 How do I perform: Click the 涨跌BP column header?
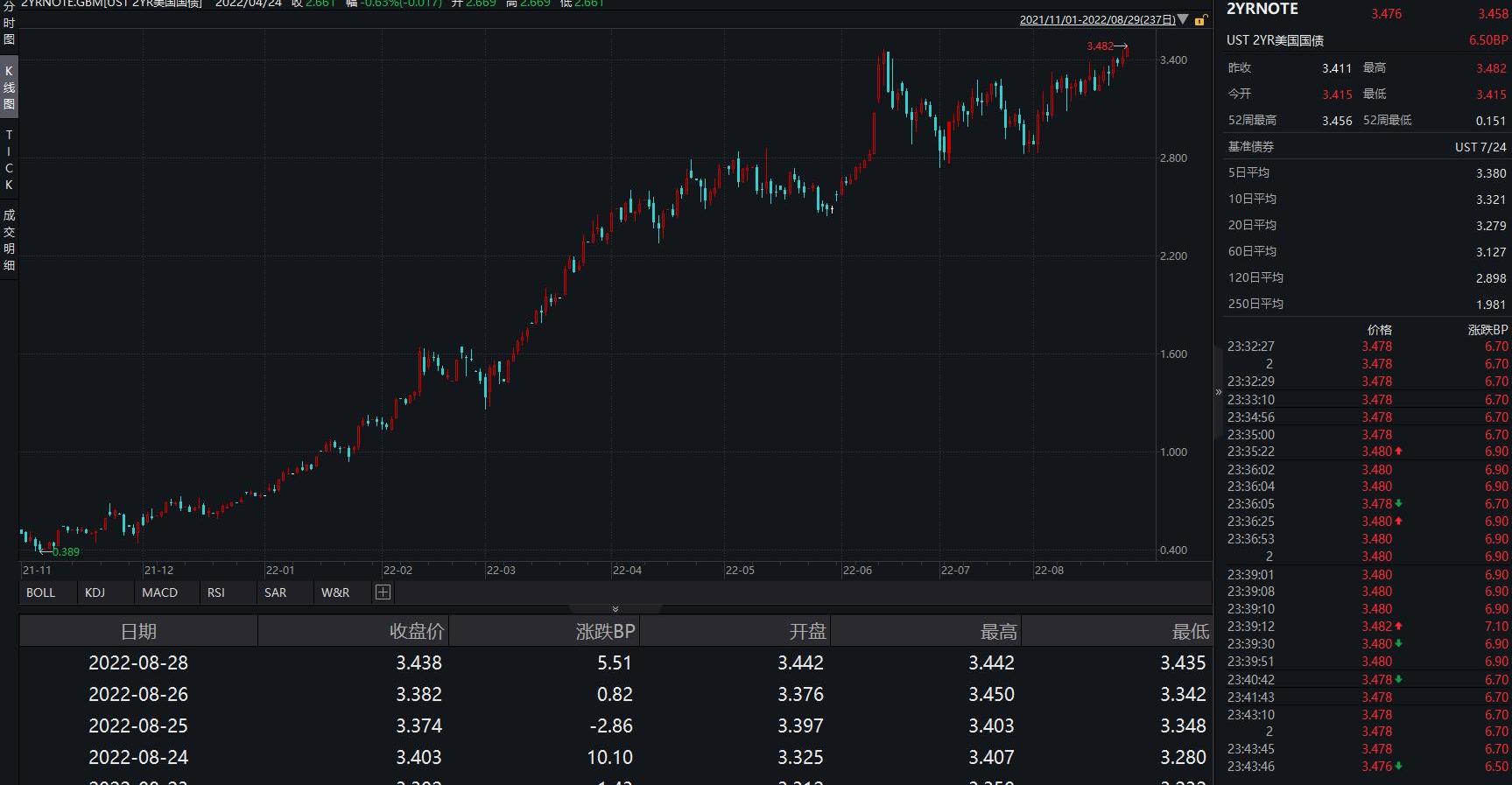pyautogui.click(x=605, y=631)
